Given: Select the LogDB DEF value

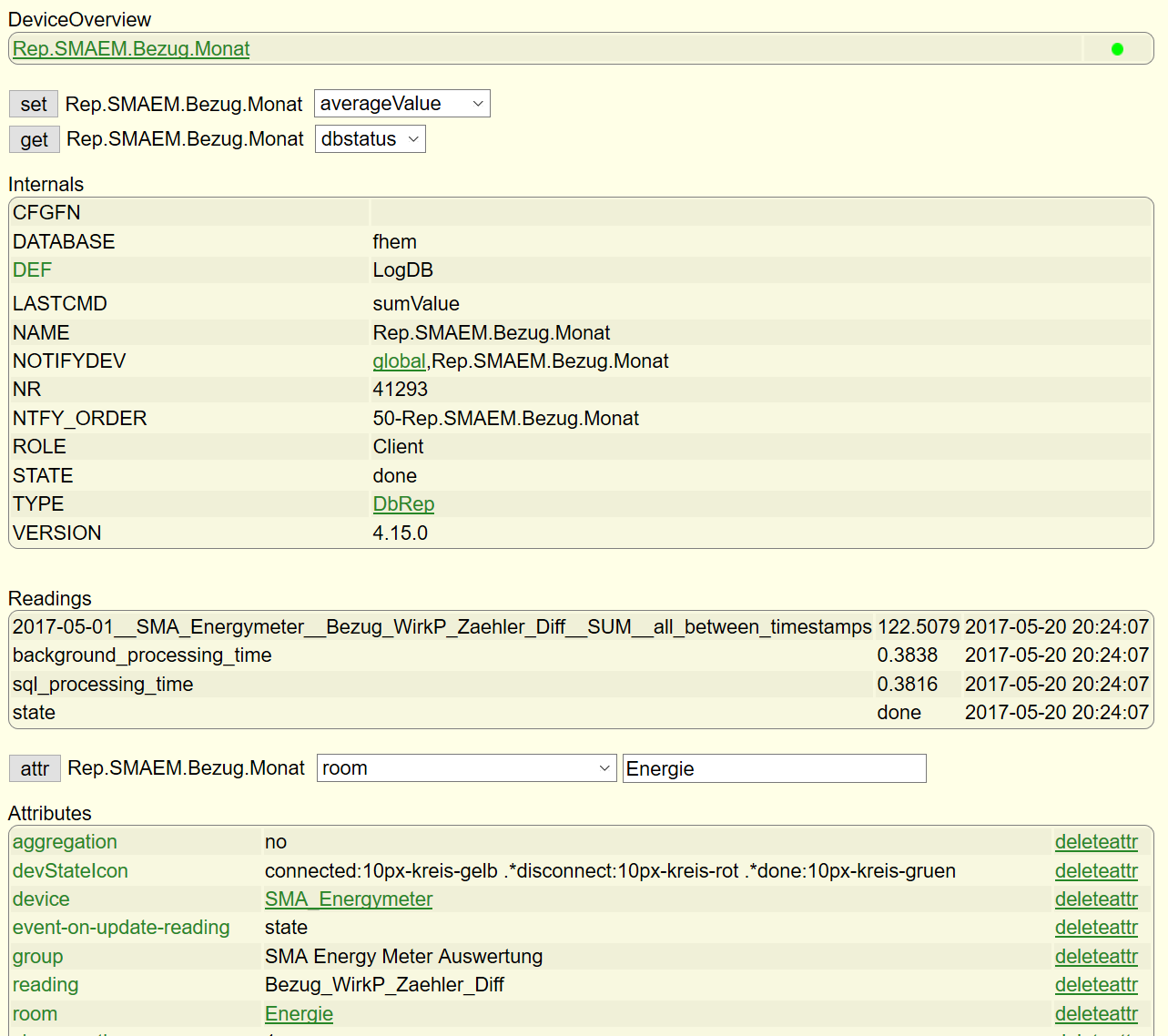Looking at the screenshot, I should pyautogui.click(x=403, y=270).
